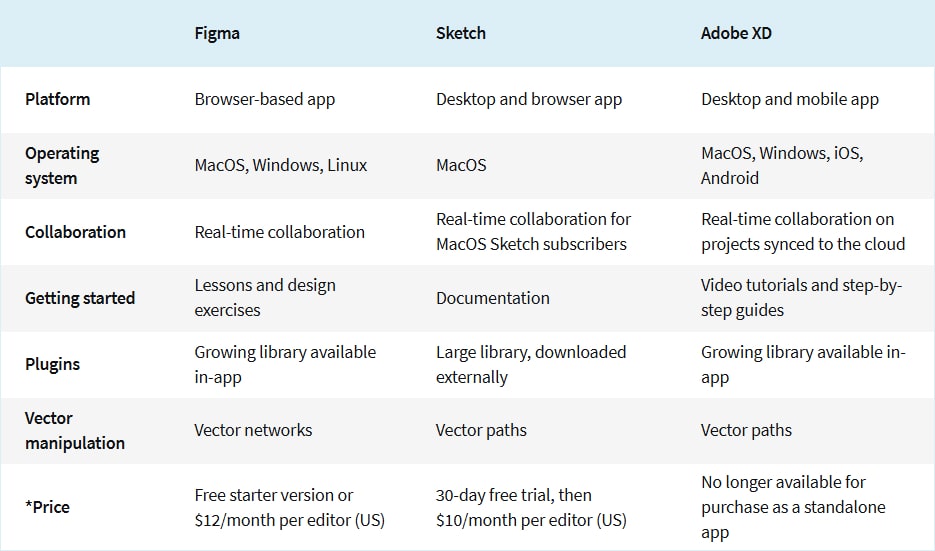Click the Sketch column header
935x551 pixels.
(461, 33)
